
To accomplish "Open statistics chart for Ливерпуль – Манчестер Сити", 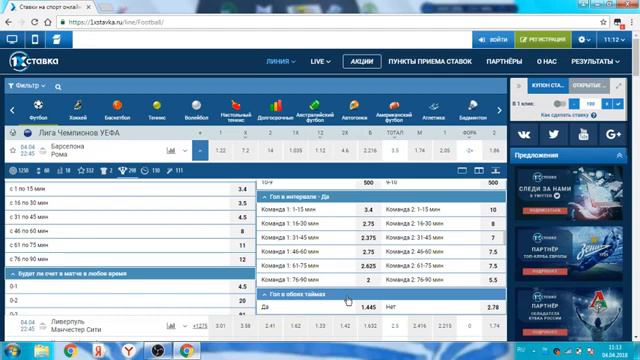I will [171, 326].
